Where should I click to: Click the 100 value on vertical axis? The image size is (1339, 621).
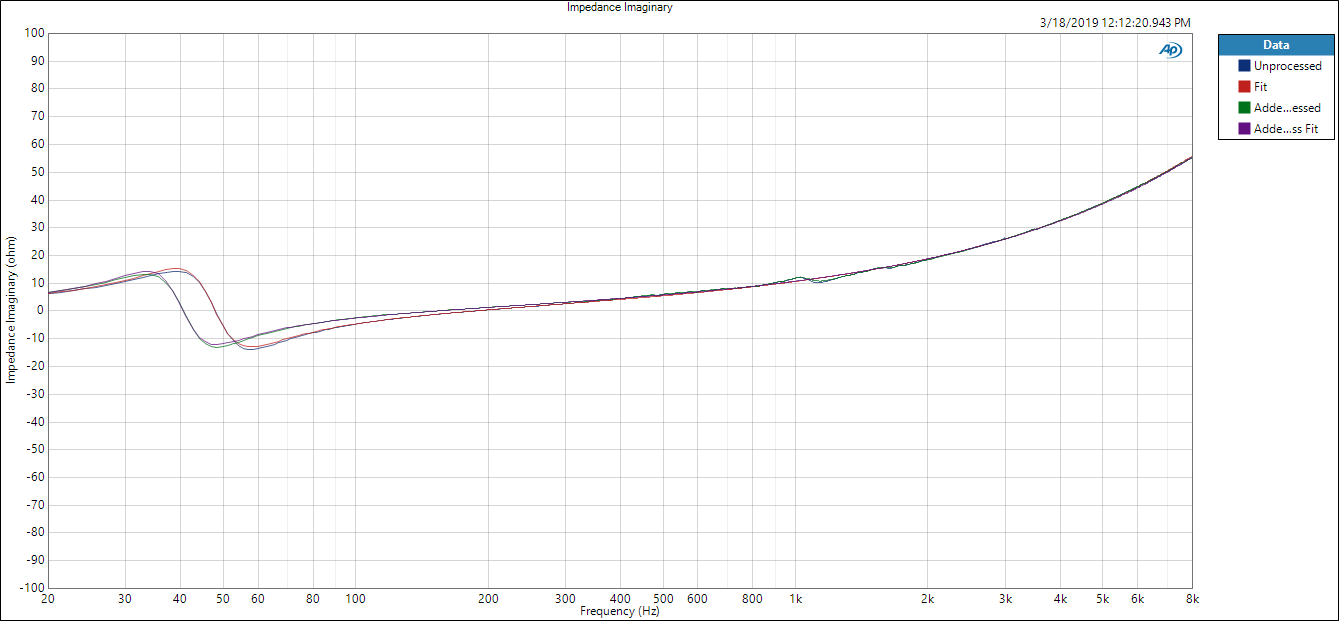34,33
